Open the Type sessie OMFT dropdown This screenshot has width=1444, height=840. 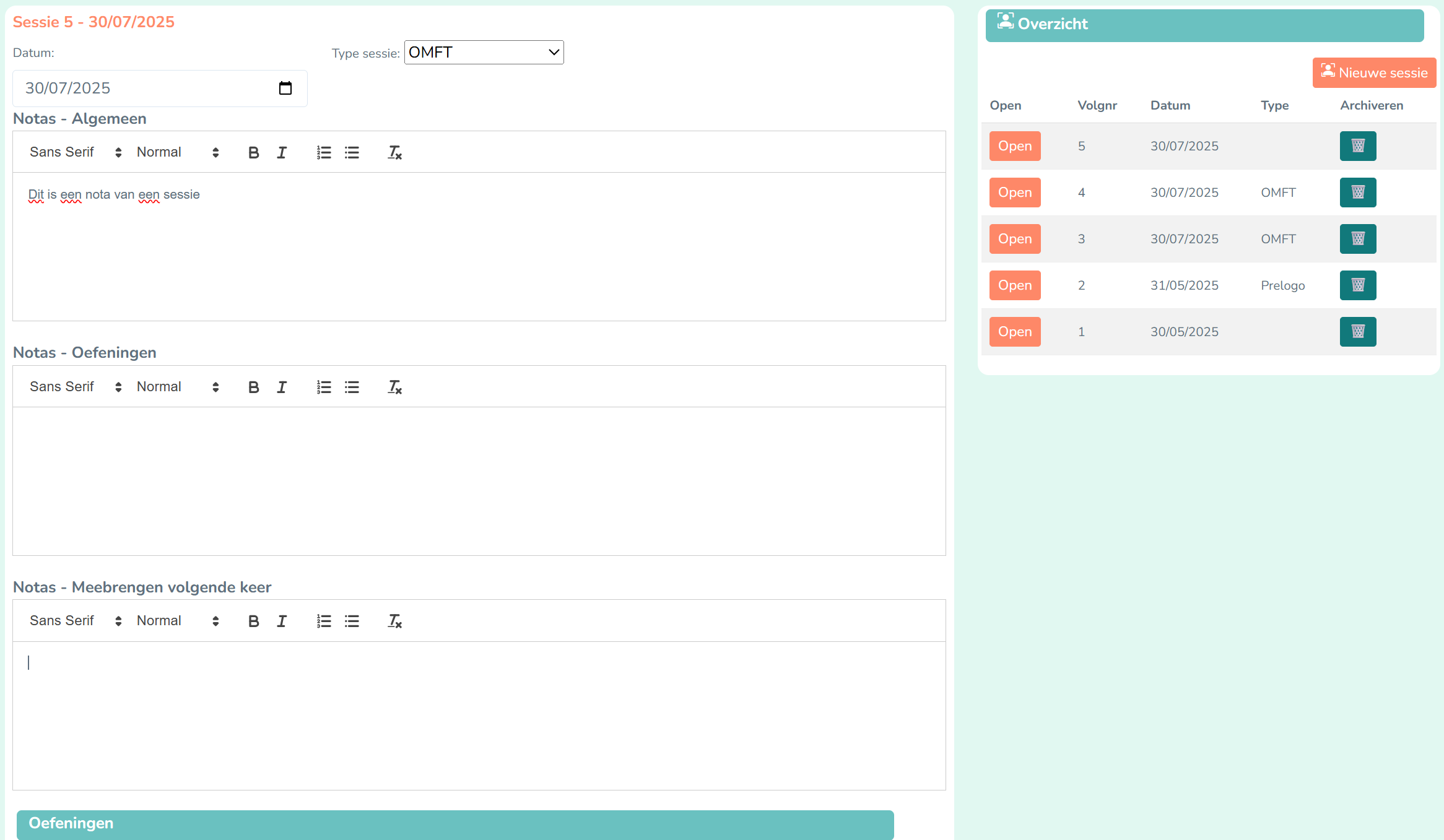[484, 53]
